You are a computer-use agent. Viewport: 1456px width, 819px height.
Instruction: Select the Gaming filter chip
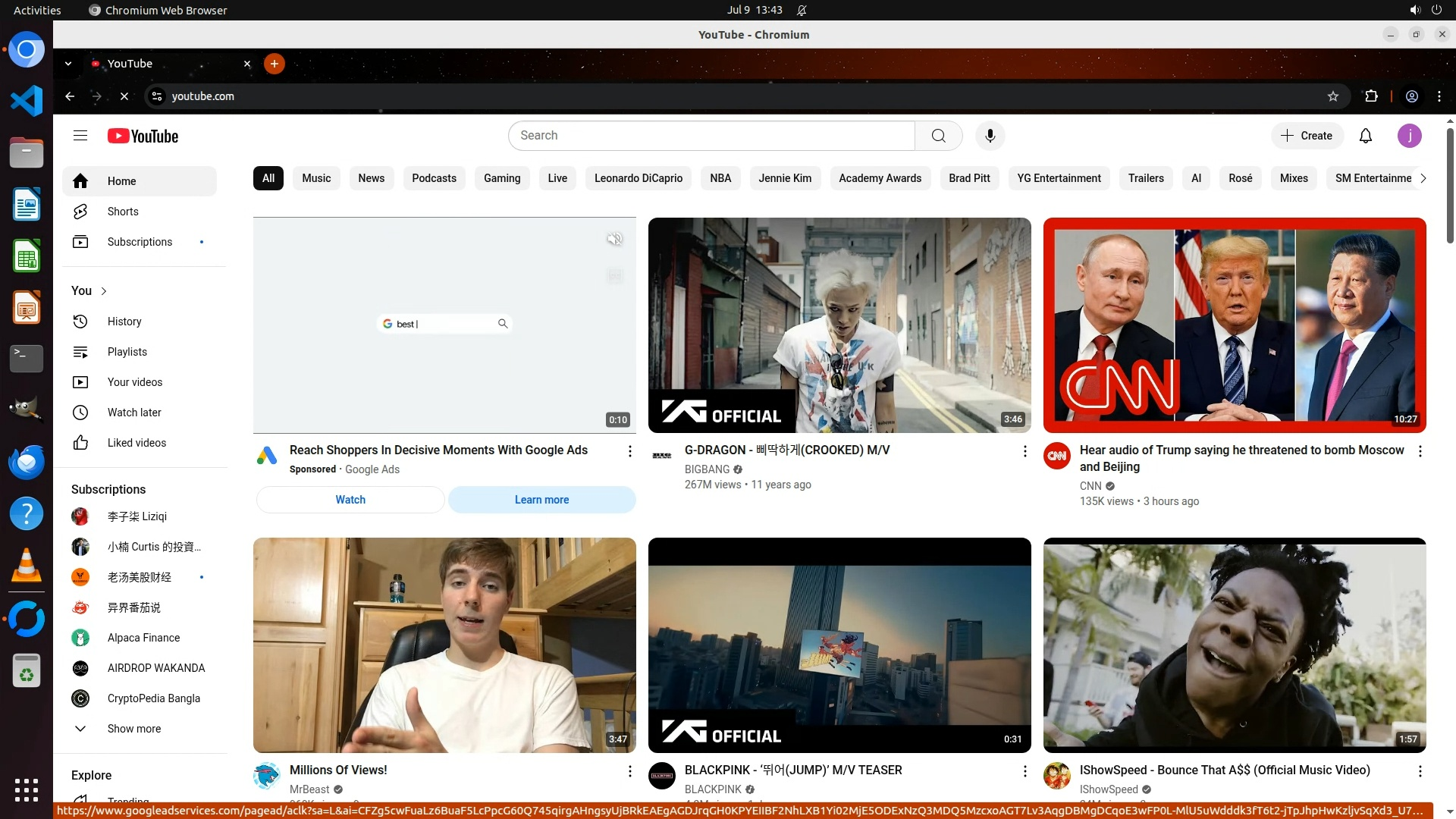(x=501, y=178)
